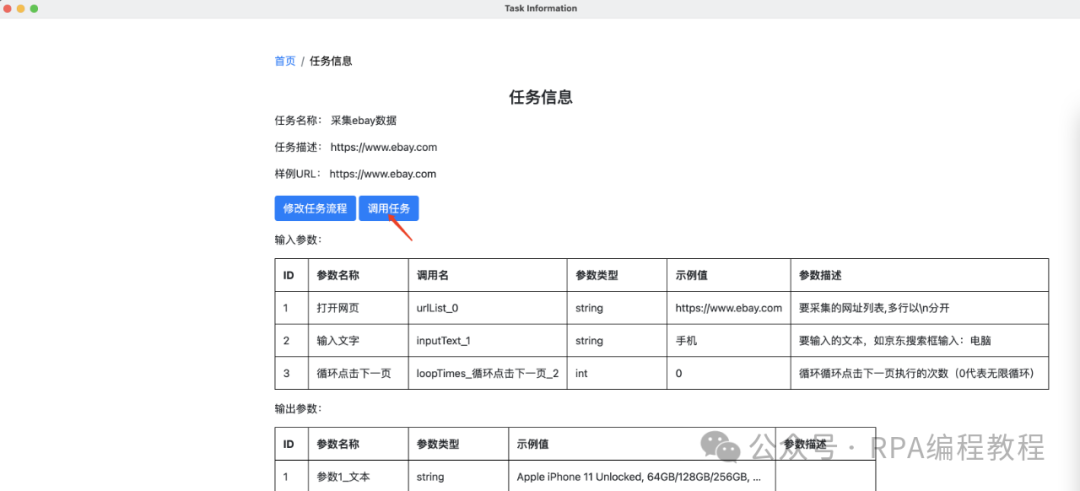This screenshot has height=491, width=1080.
Task: Click the yellow minimize window button
Action: (x=21, y=8)
